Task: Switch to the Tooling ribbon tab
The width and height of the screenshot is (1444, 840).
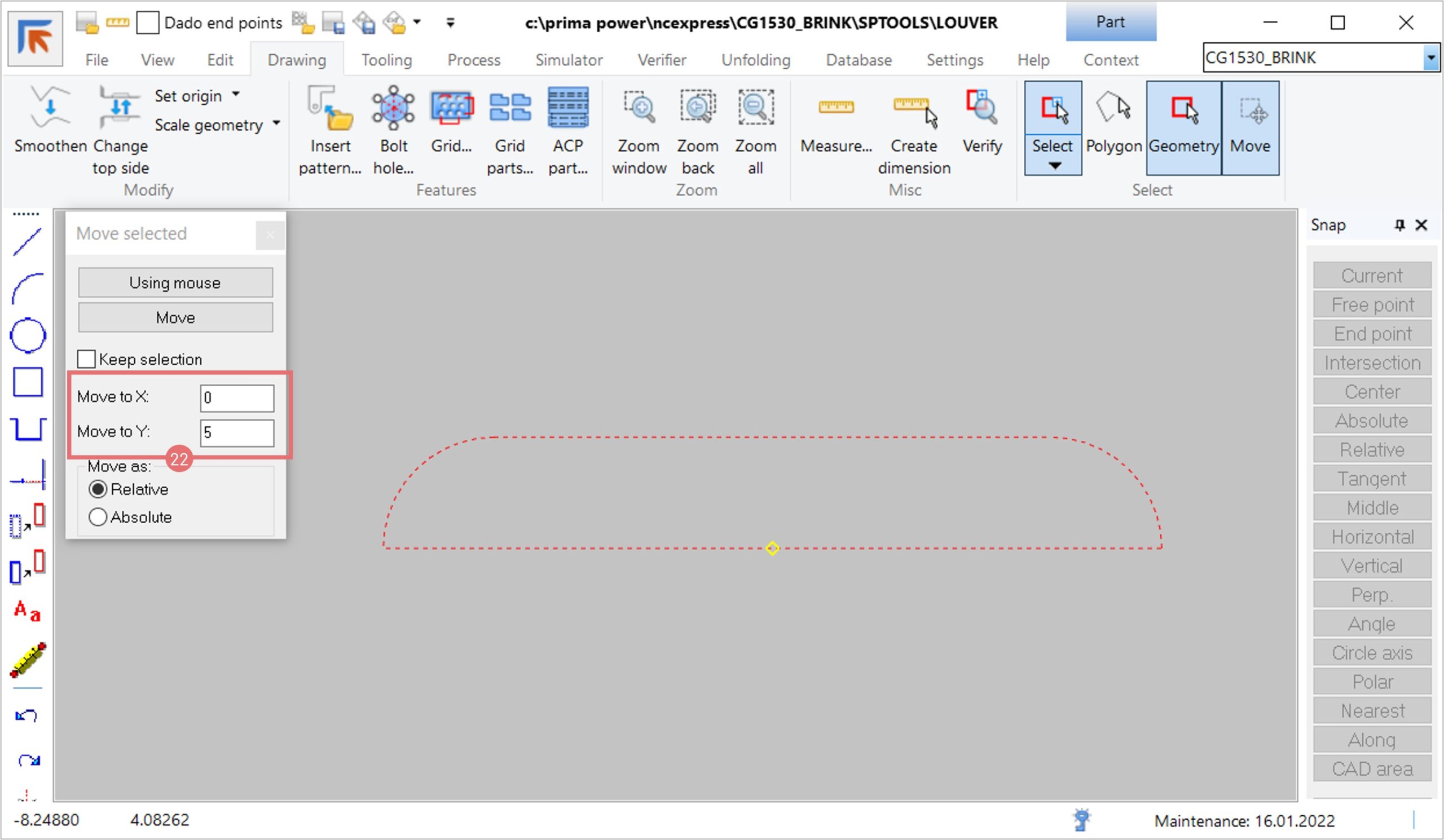Action: coord(386,60)
